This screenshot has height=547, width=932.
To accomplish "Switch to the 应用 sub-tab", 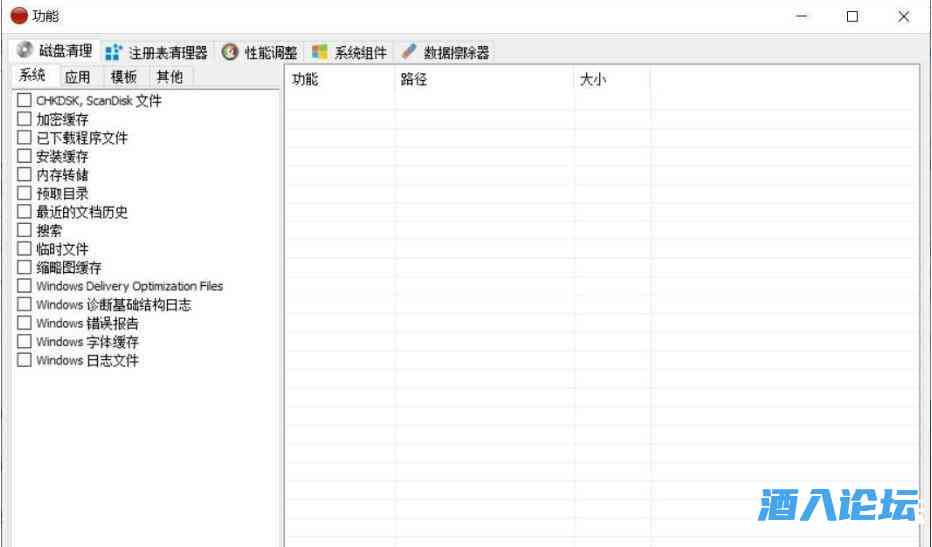I will (78, 77).
